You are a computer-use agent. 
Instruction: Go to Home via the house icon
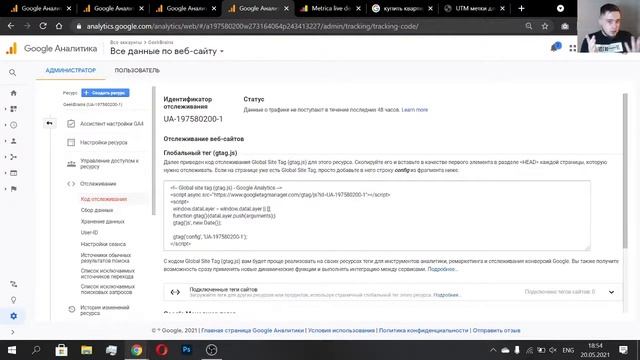[x=13, y=93]
